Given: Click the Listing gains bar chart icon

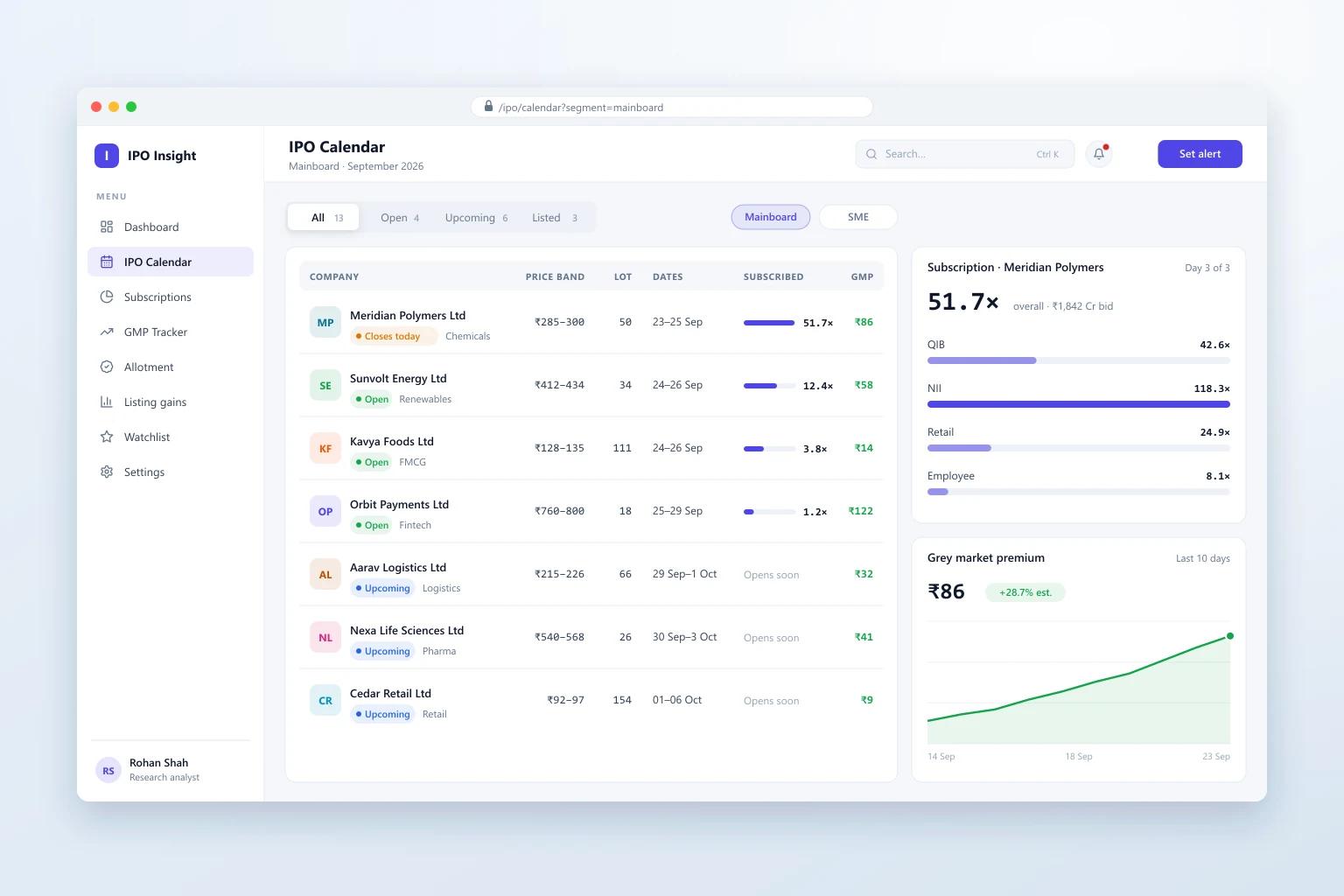Looking at the screenshot, I should (107, 402).
